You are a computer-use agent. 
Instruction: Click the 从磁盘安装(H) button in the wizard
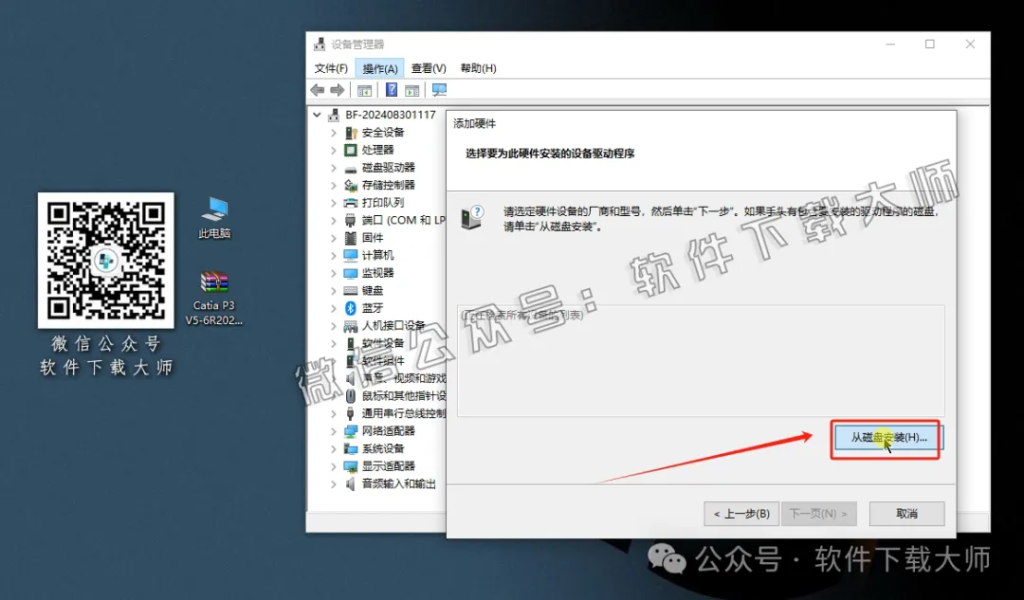885,438
